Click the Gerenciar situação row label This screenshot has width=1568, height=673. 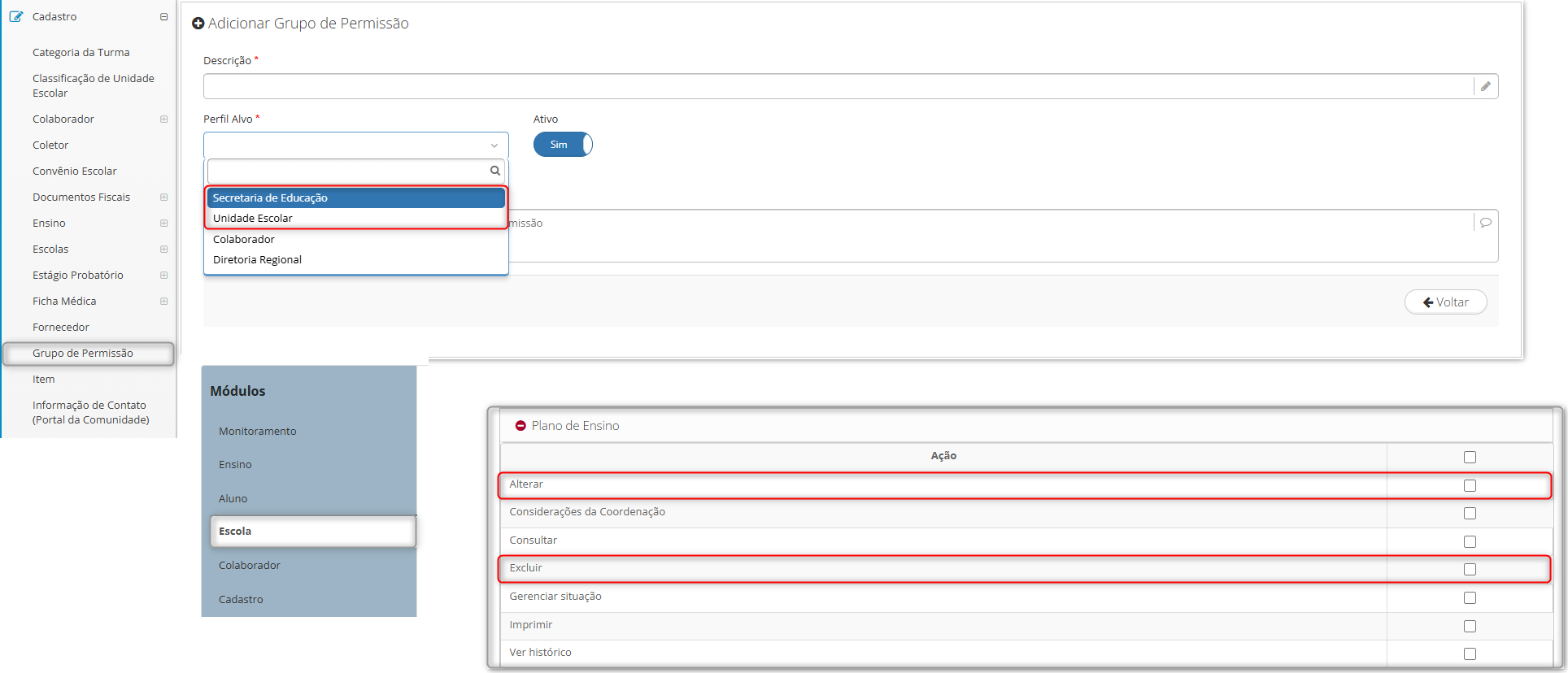(555, 597)
